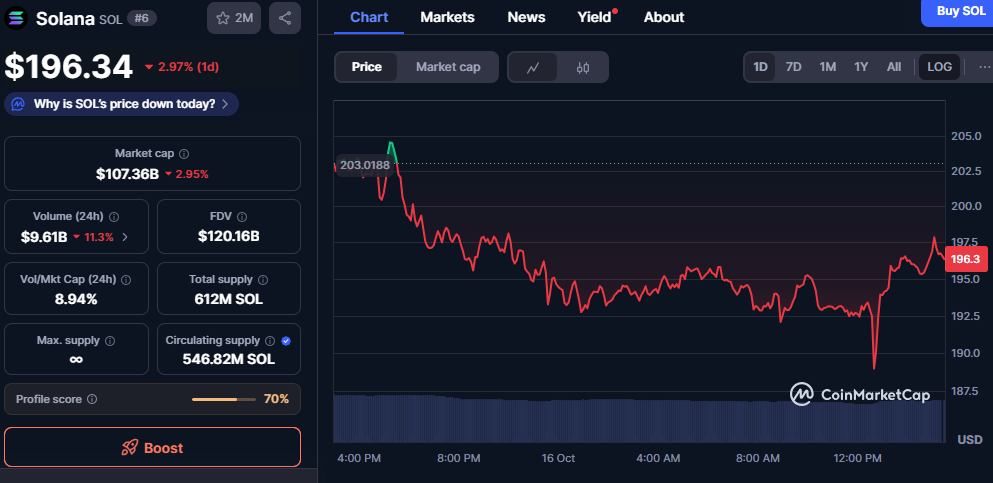
Task: Click the 203.0188 price marker label
Action: pyautogui.click(x=364, y=165)
